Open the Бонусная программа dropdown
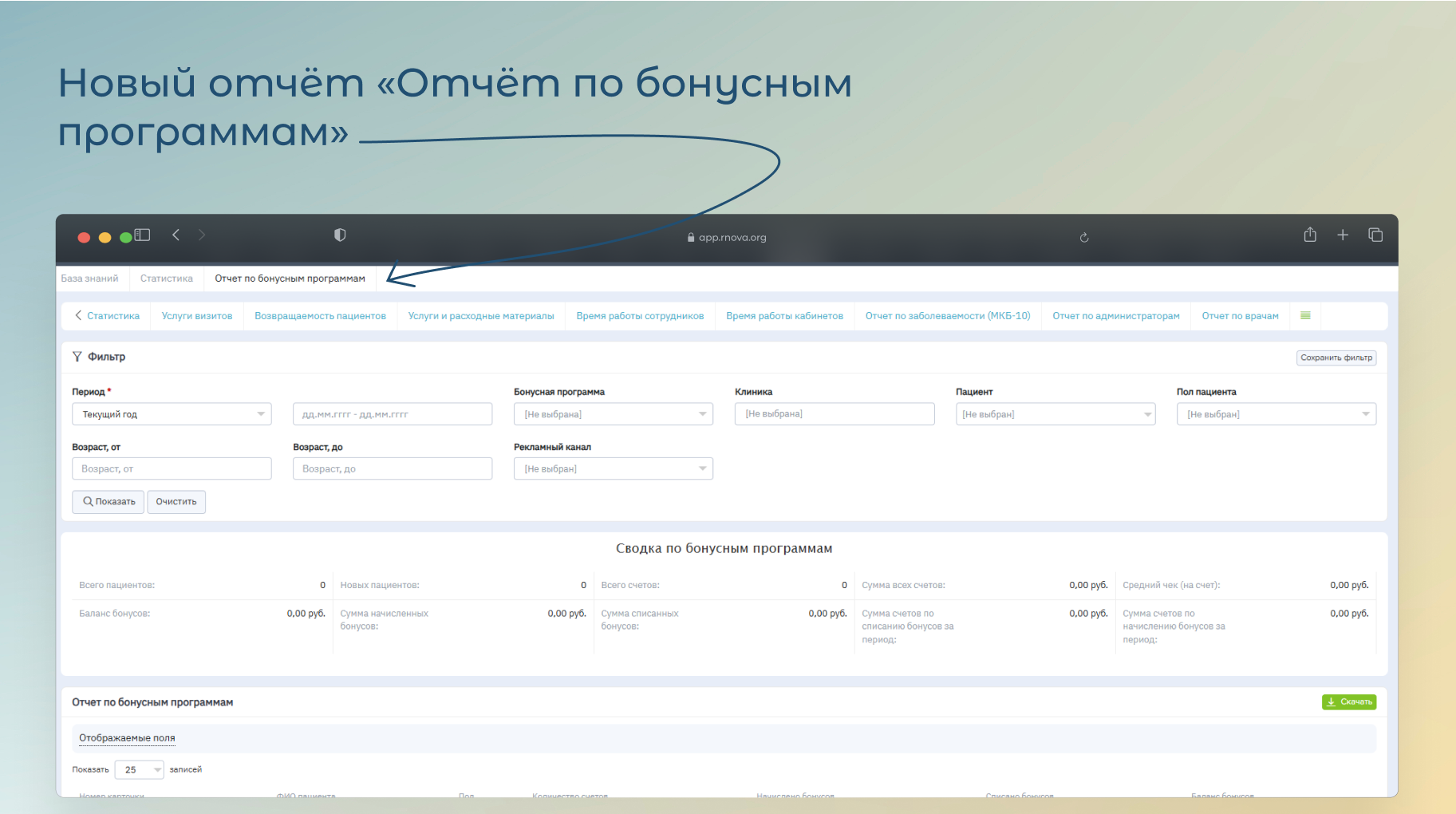Screen dimensions: 1456x814 tap(613, 414)
